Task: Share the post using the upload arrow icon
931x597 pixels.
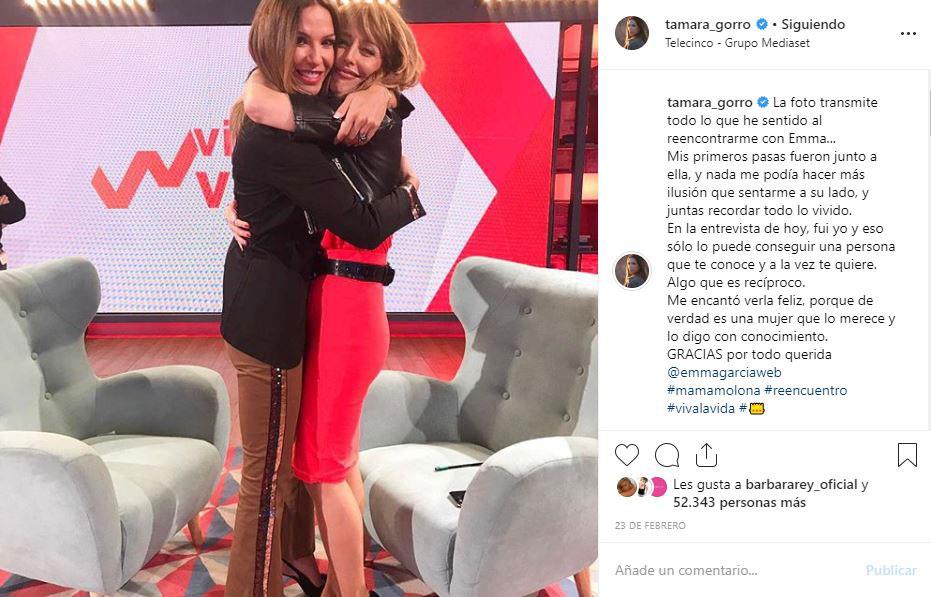Action: click(706, 455)
